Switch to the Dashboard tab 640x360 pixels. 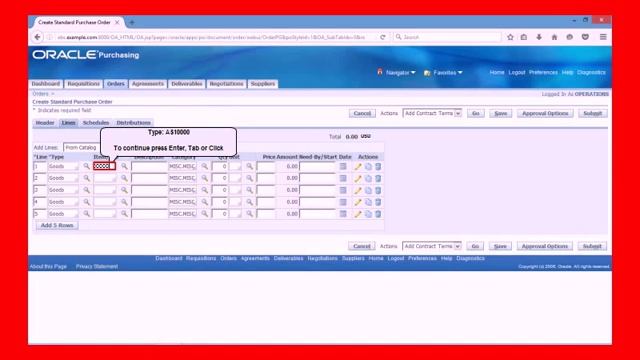(46, 84)
